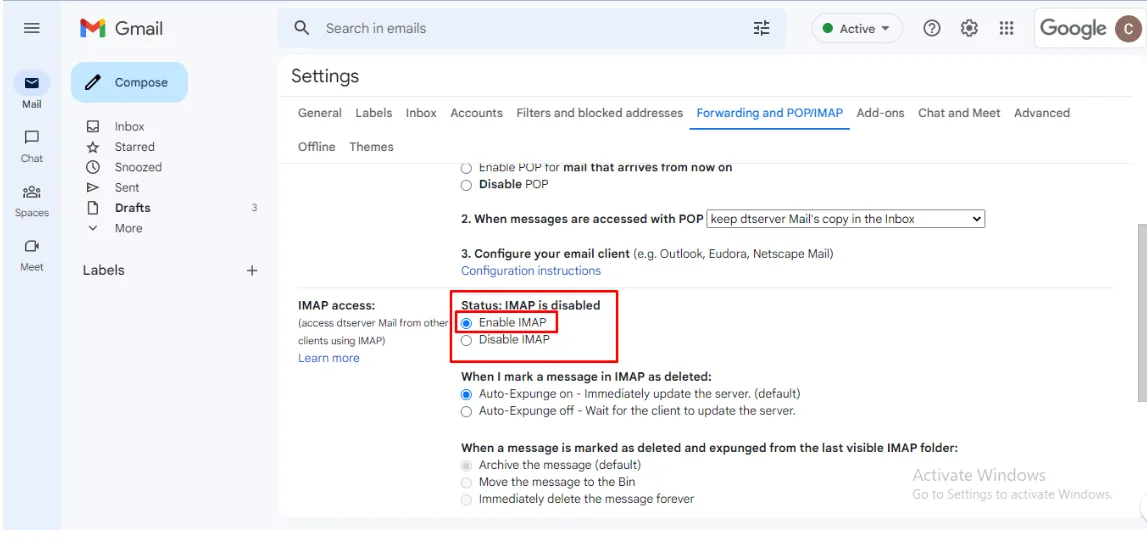1147x543 pixels.
Task: Open Spaces from the left rail
Action: (32, 192)
